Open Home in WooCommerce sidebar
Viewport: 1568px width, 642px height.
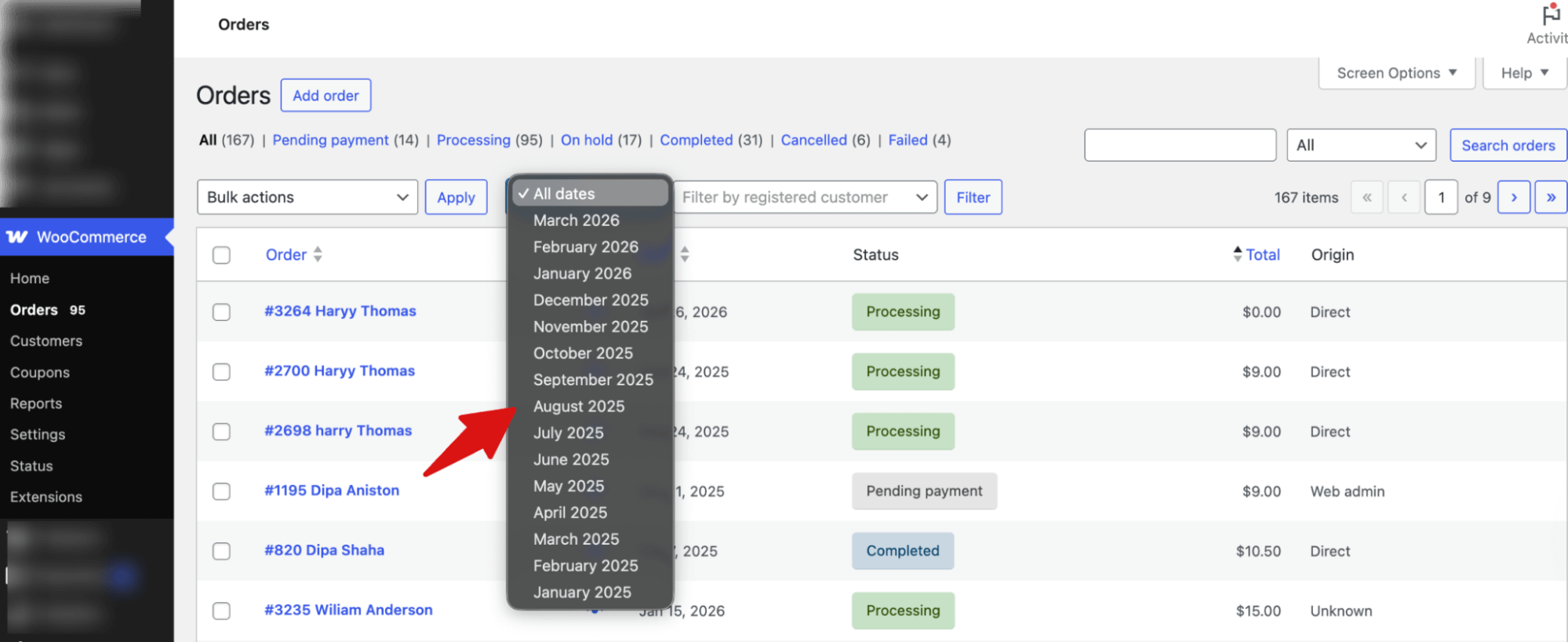(30, 279)
